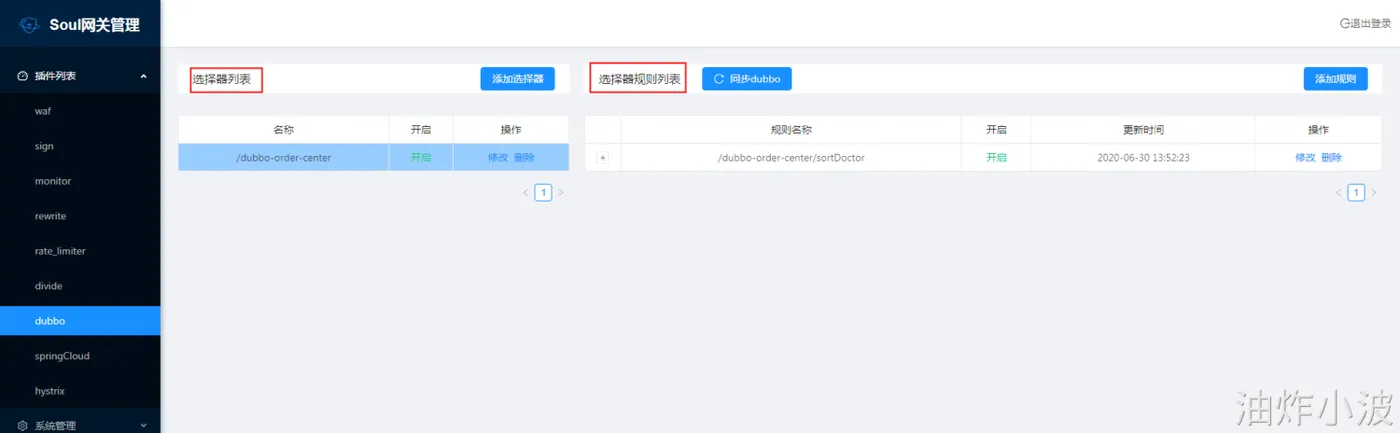Click the 更新时间 column header
This screenshot has height=433, width=1400.
click(x=1143, y=130)
